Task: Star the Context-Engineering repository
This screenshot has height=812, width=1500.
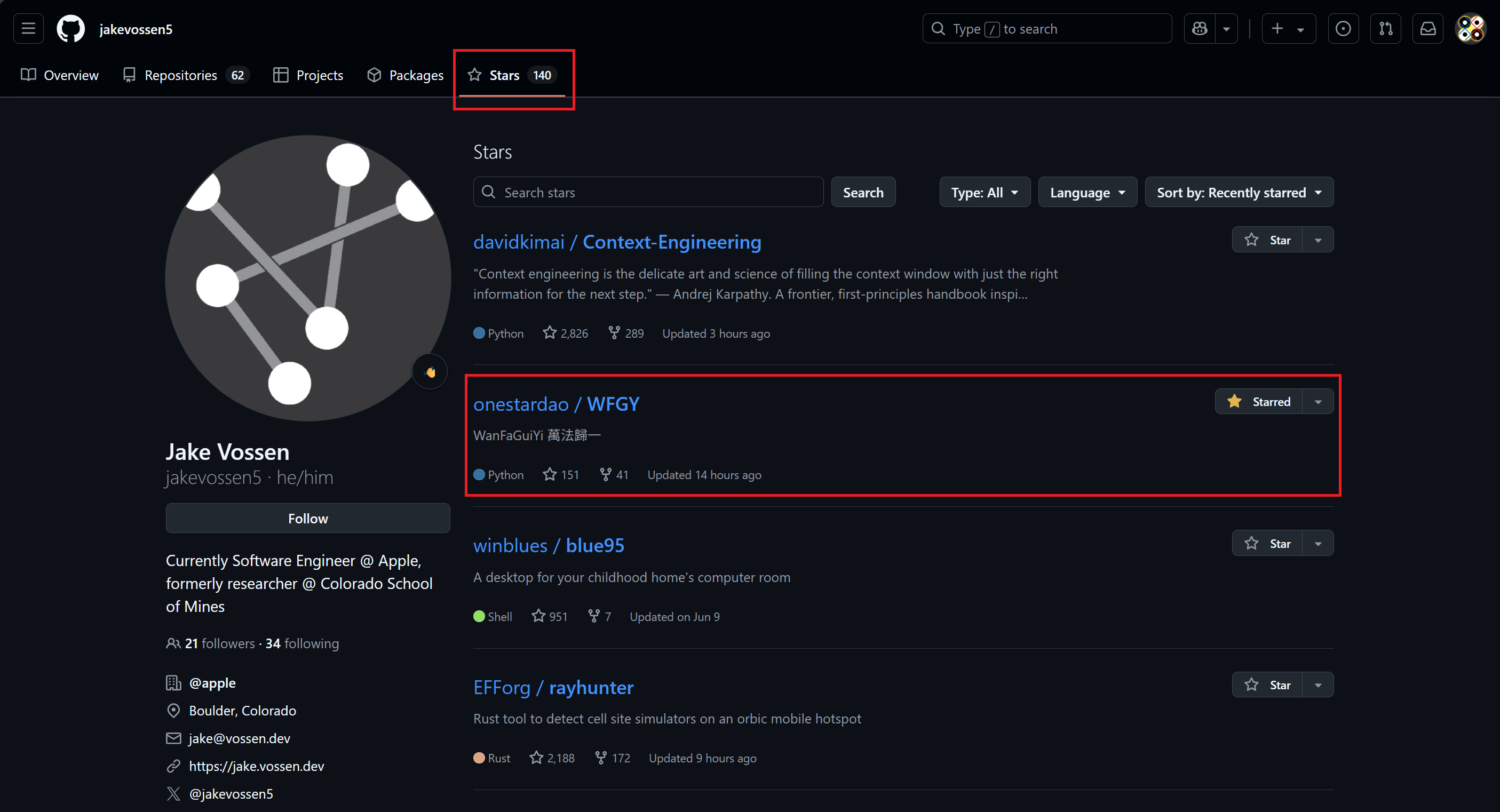Action: click(x=1267, y=240)
